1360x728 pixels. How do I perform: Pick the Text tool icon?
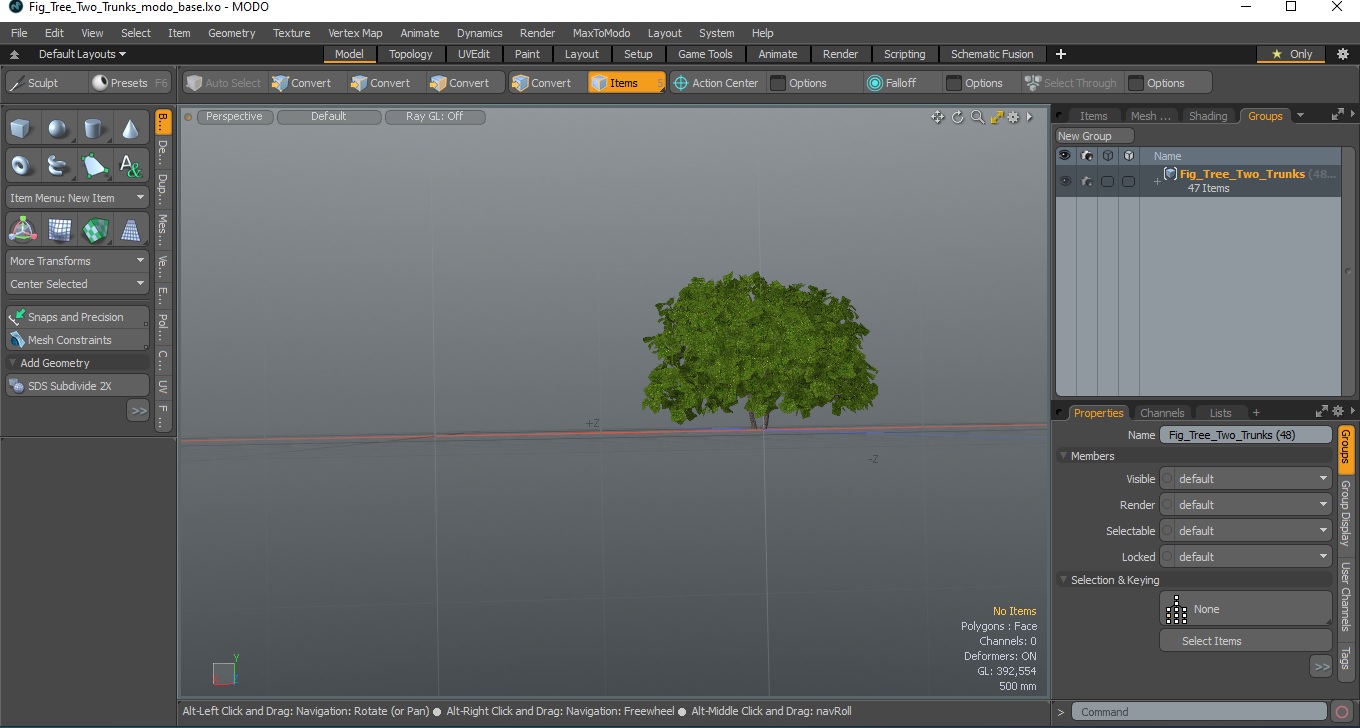(130, 165)
